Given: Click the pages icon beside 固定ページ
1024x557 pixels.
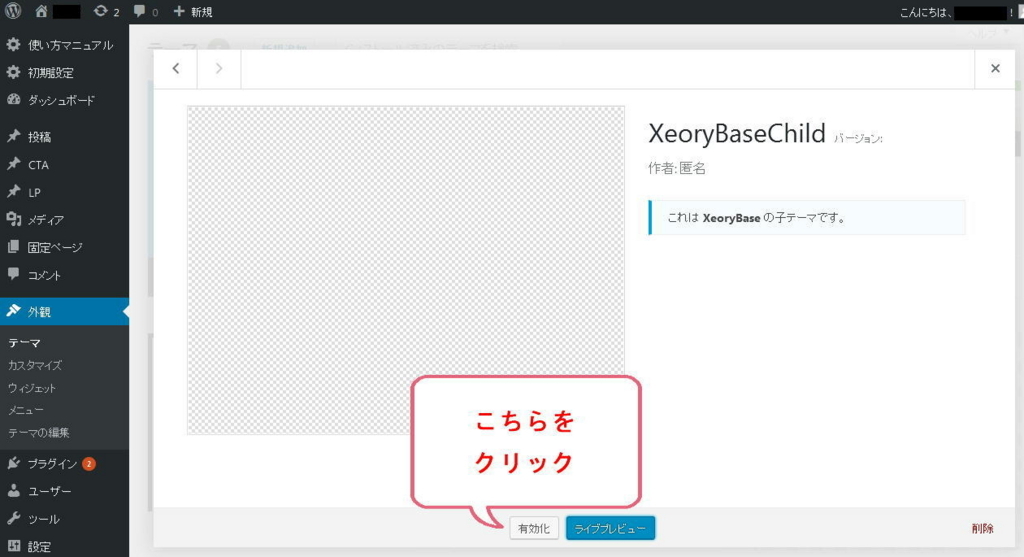Looking at the screenshot, I should click(13, 247).
